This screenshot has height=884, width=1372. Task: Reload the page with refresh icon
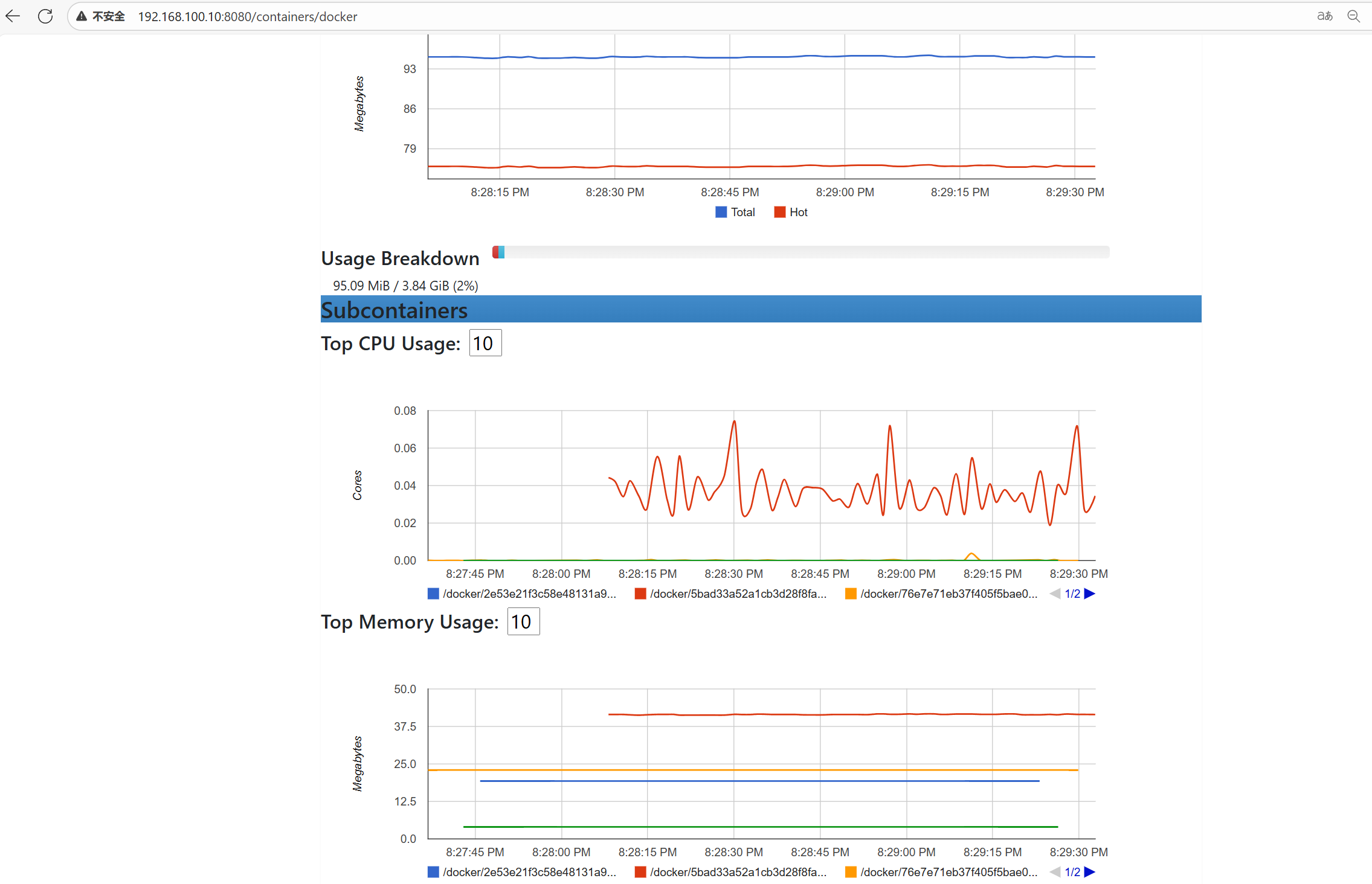(45, 16)
